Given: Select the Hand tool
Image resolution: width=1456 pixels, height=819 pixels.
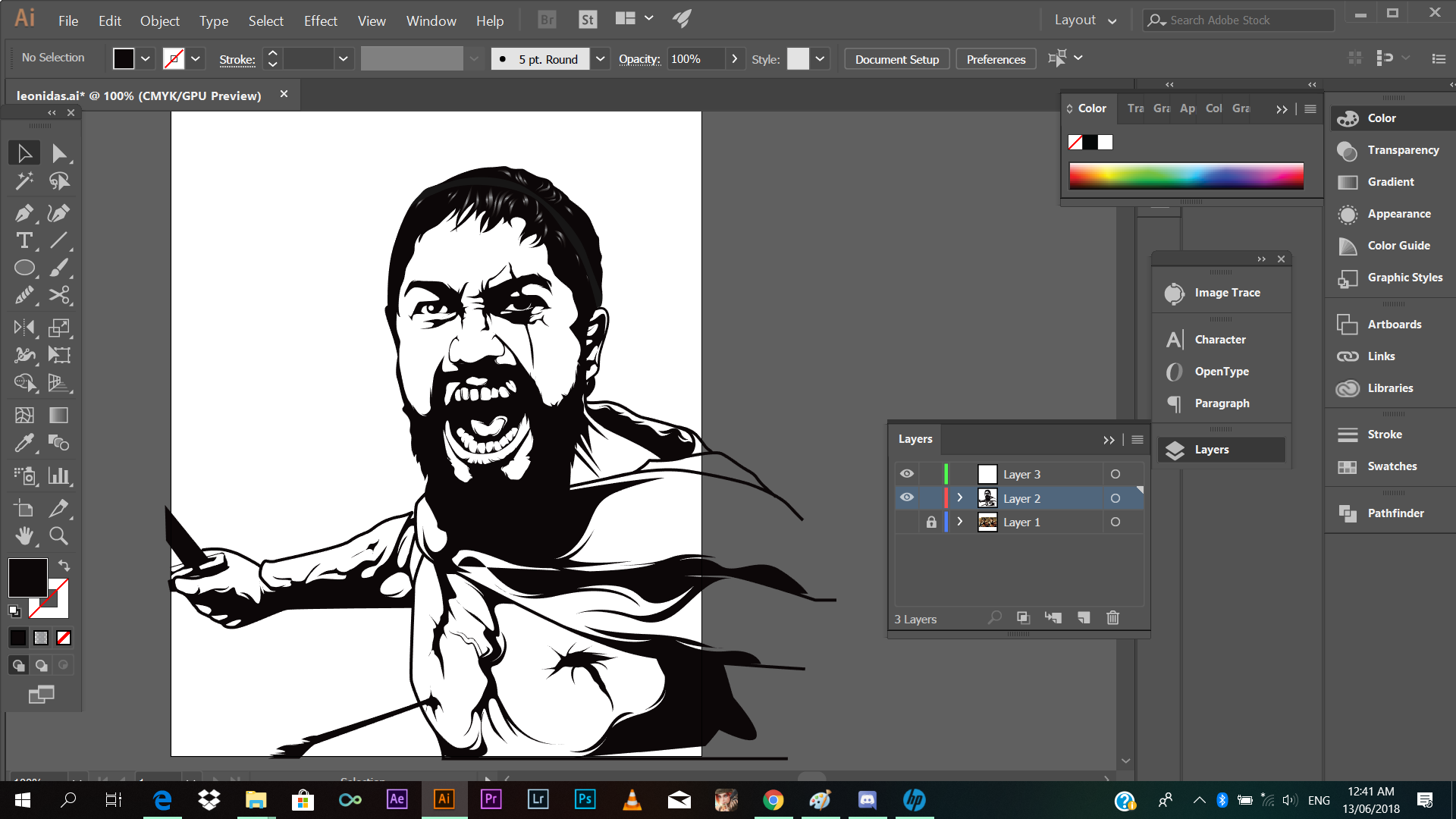Looking at the screenshot, I should click(x=24, y=536).
